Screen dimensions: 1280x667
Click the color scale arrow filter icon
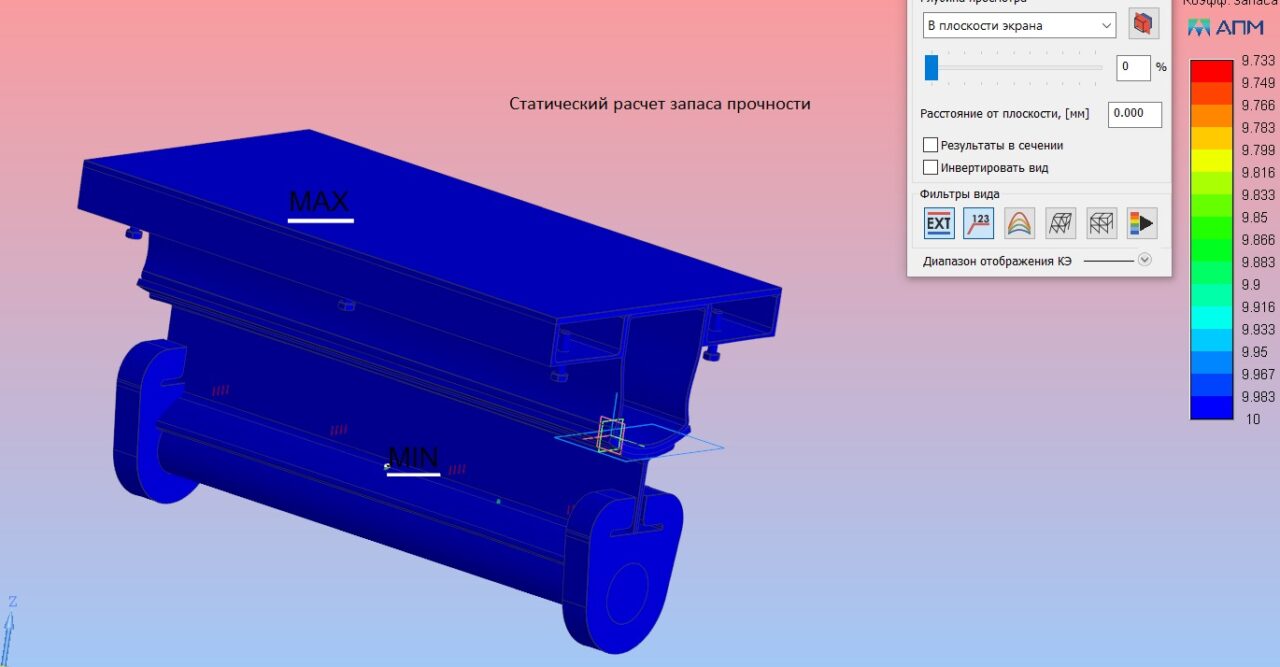[1141, 223]
